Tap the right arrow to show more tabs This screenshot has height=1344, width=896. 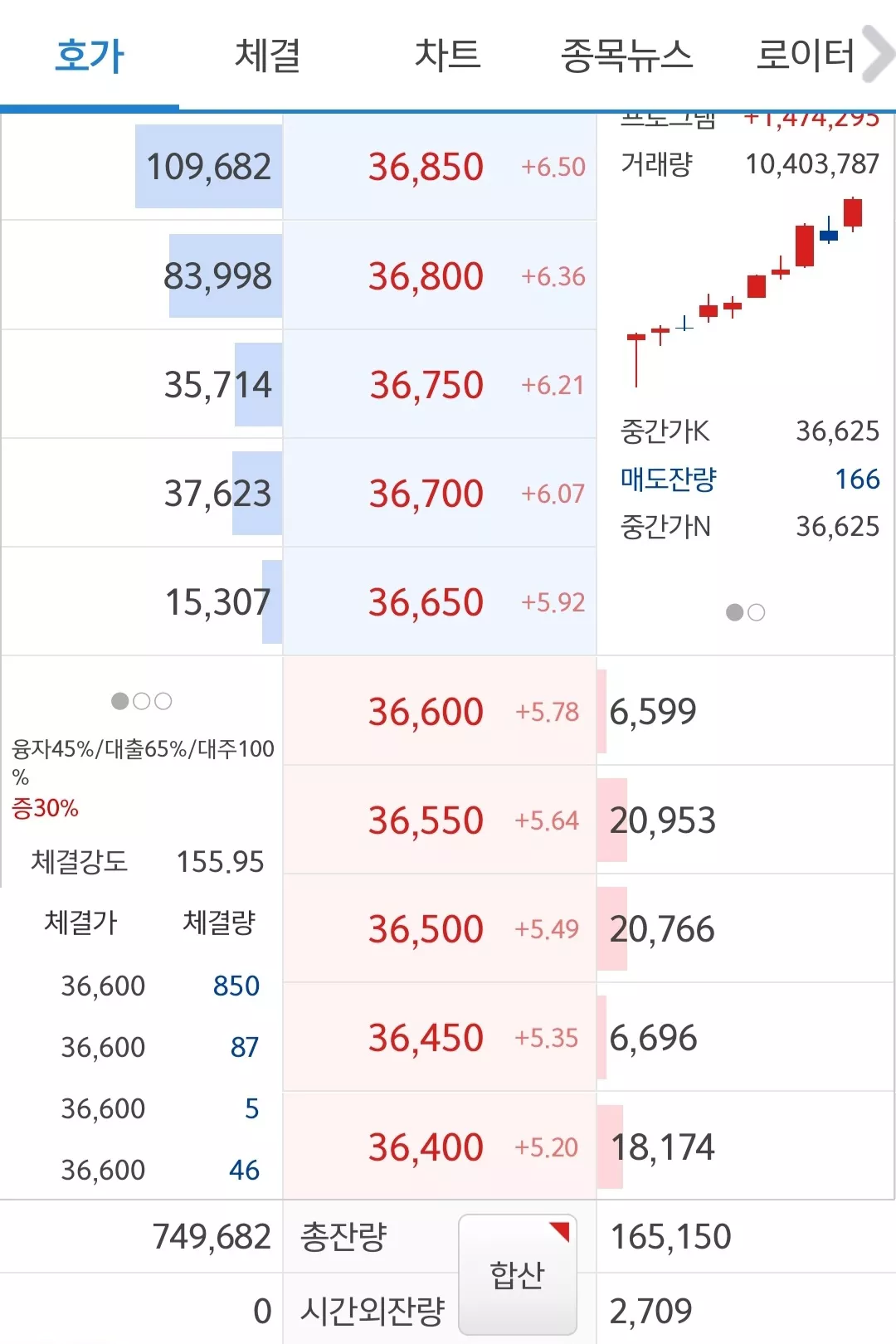pyautogui.click(x=878, y=55)
